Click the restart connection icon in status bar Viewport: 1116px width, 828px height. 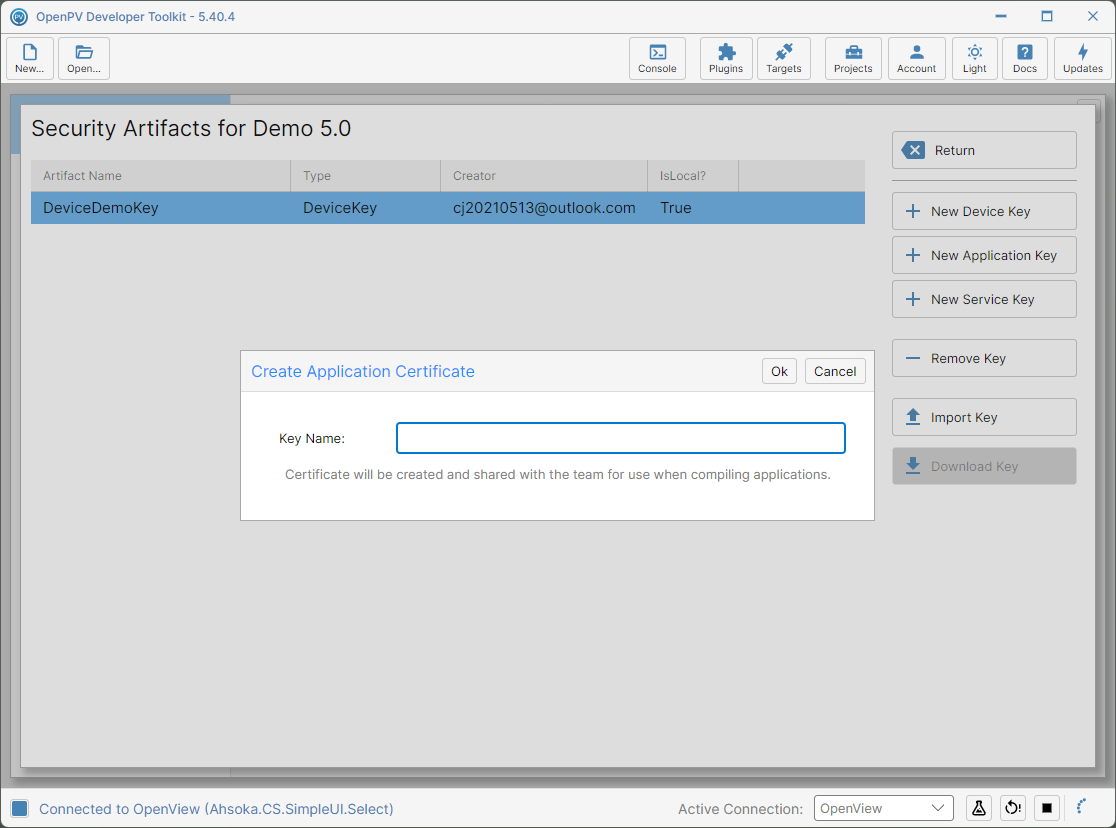pos(1013,807)
